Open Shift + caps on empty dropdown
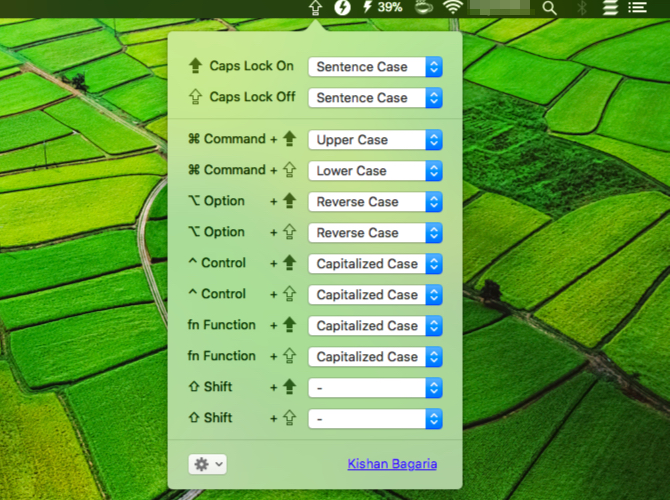This screenshot has width=670, height=500. coord(375,388)
